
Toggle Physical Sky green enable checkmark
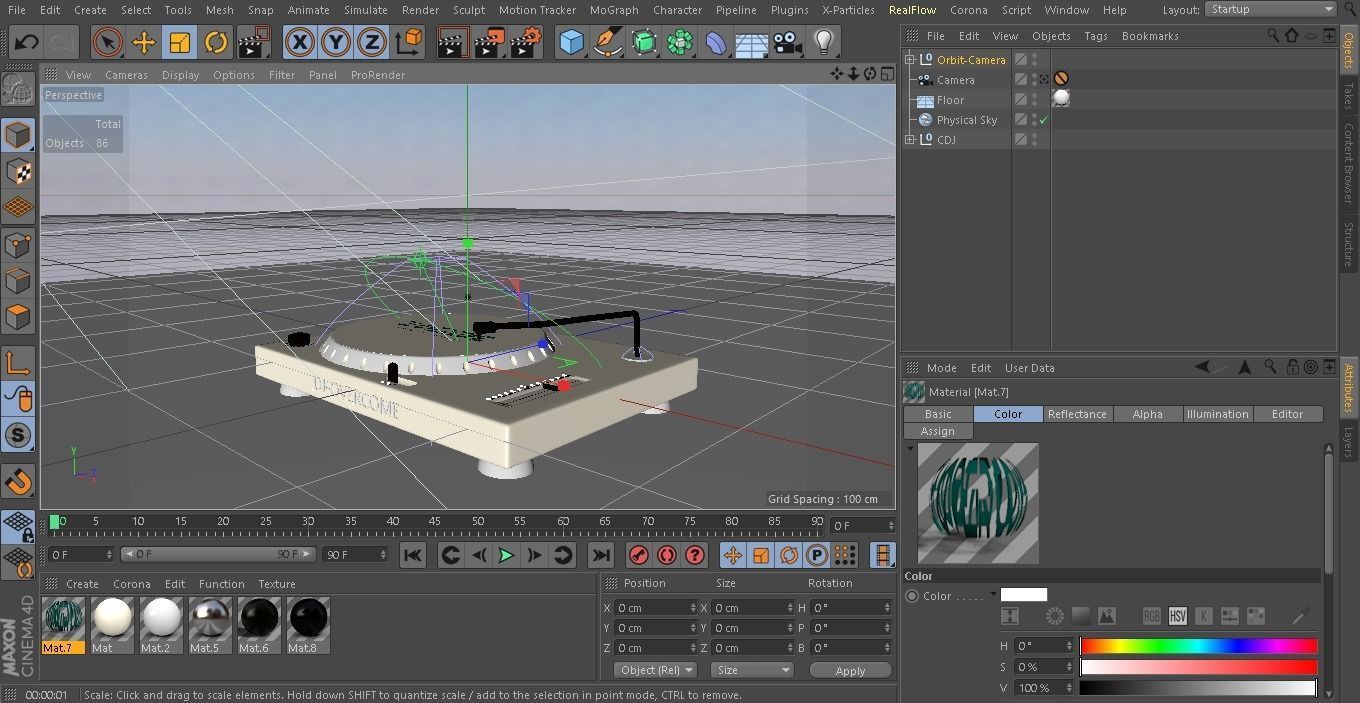[x=1044, y=120]
